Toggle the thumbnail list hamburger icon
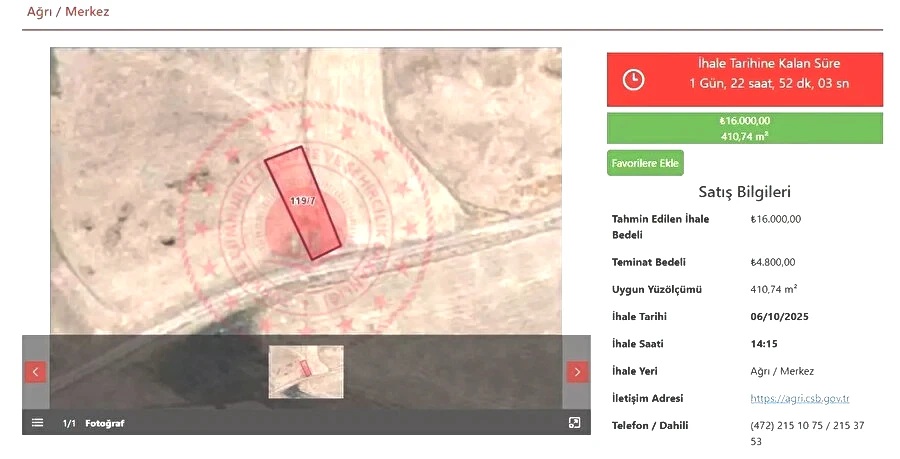The height and width of the screenshot is (459, 900). click(x=37, y=423)
